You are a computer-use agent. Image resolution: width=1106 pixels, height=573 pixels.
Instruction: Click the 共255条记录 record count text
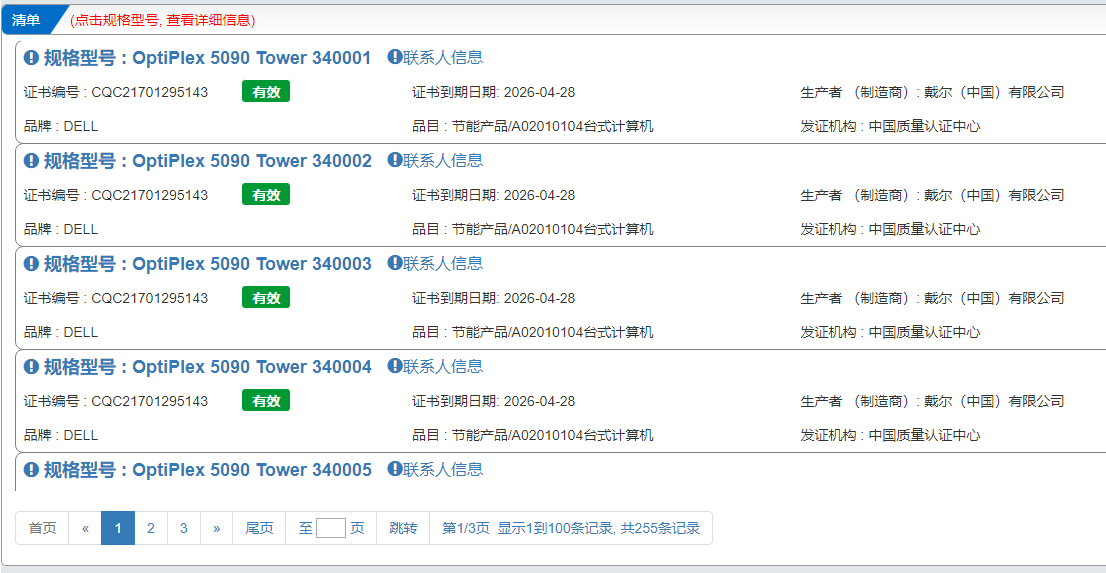(x=660, y=528)
